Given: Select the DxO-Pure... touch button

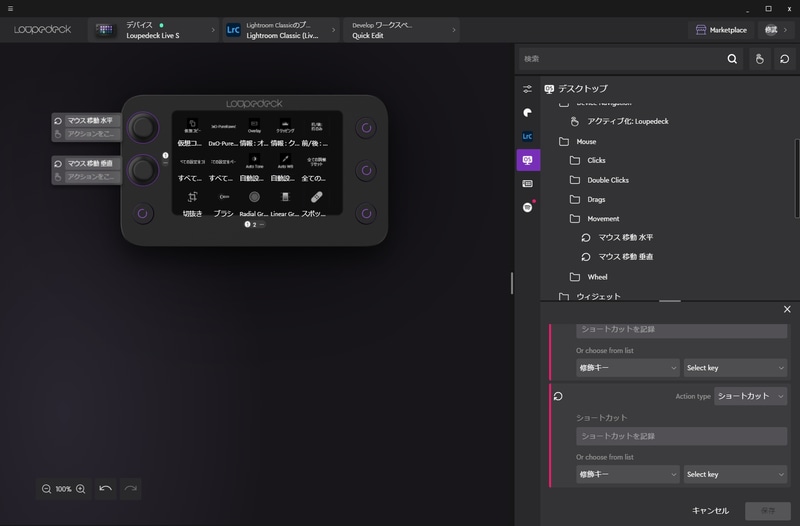Looking at the screenshot, I should [223, 132].
